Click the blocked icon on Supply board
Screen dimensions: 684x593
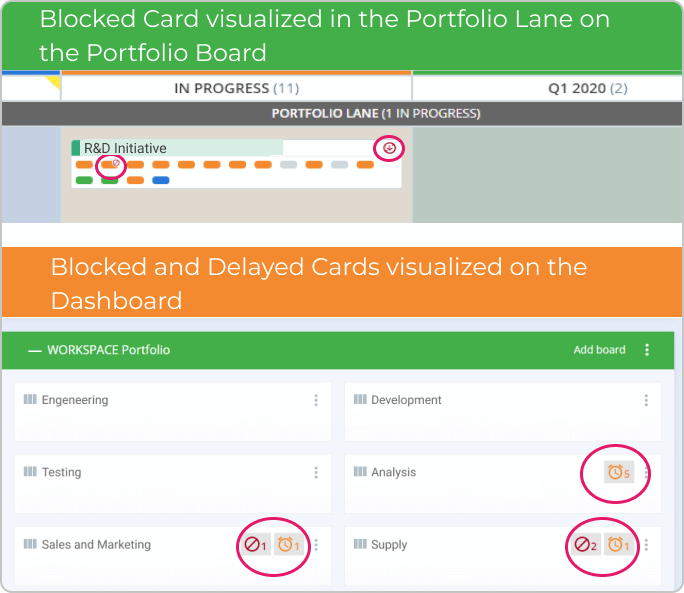coord(585,545)
